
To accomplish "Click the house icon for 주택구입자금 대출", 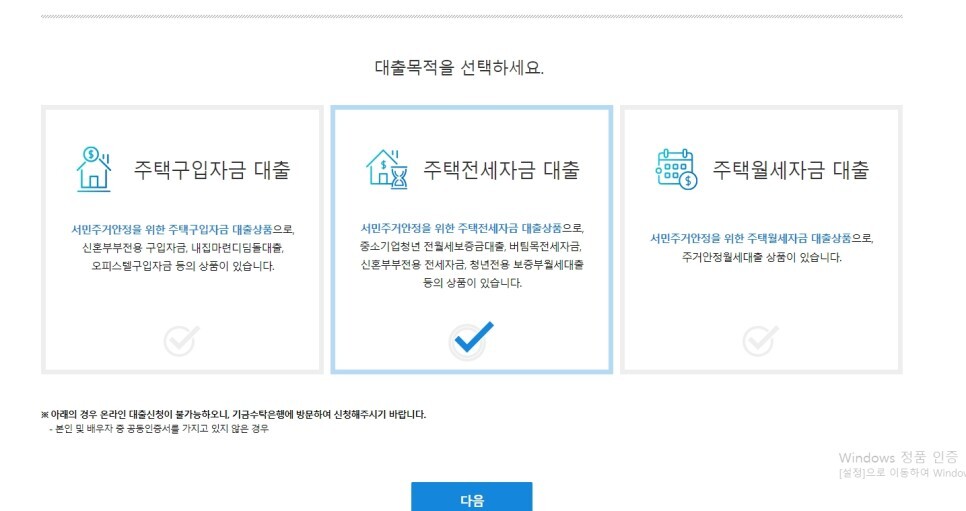I will click(x=94, y=170).
